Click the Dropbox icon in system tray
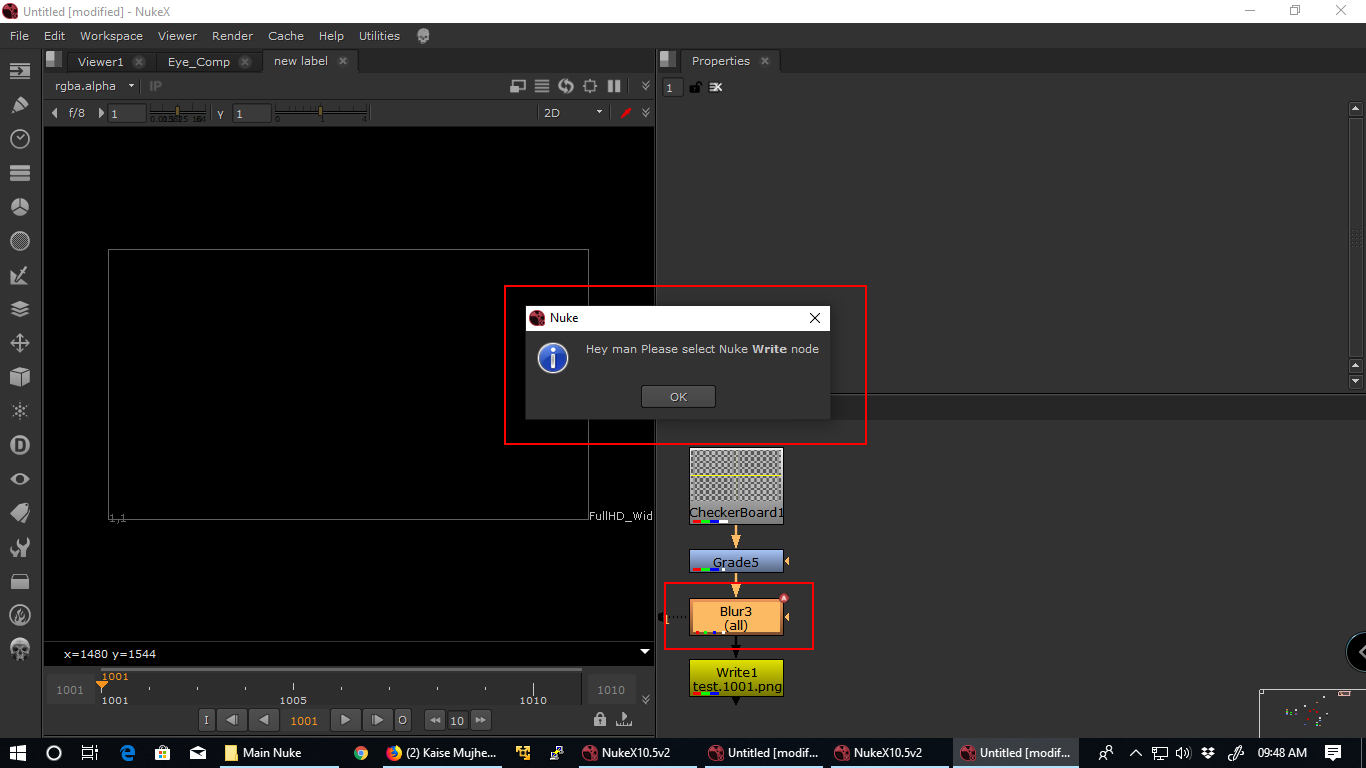This screenshot has height=768, width=1366. [x=1208, y=753]
